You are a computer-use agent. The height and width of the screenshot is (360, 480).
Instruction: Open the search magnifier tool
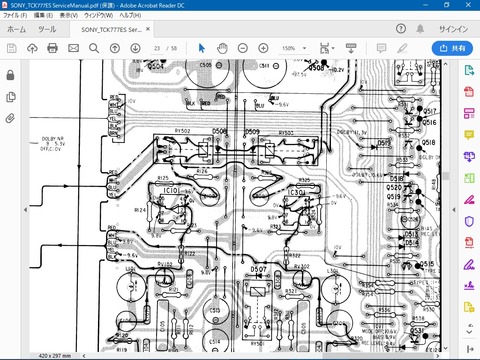coord(94,48)
